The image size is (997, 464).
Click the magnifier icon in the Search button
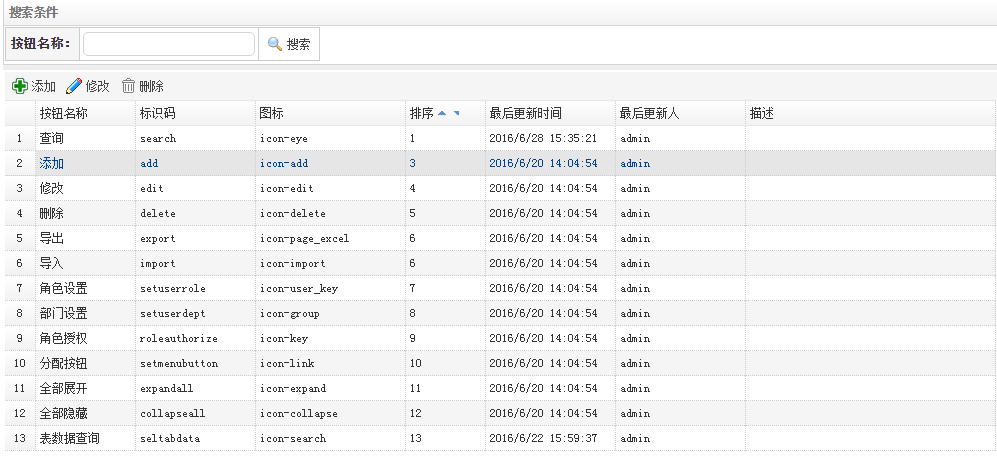click(274, 44)
